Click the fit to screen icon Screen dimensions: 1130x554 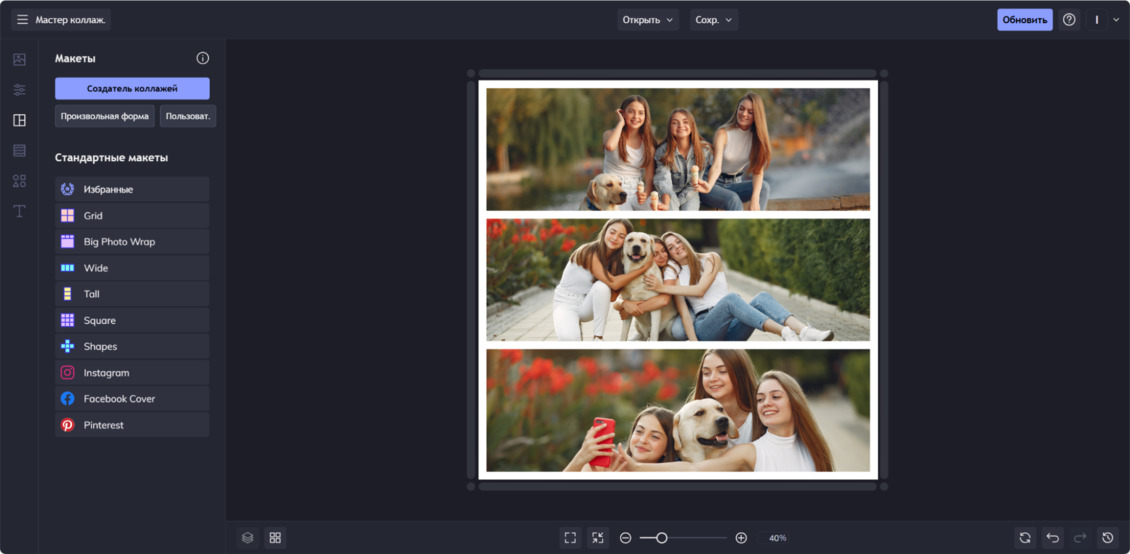pyautogui.click(x=570, y=537)
